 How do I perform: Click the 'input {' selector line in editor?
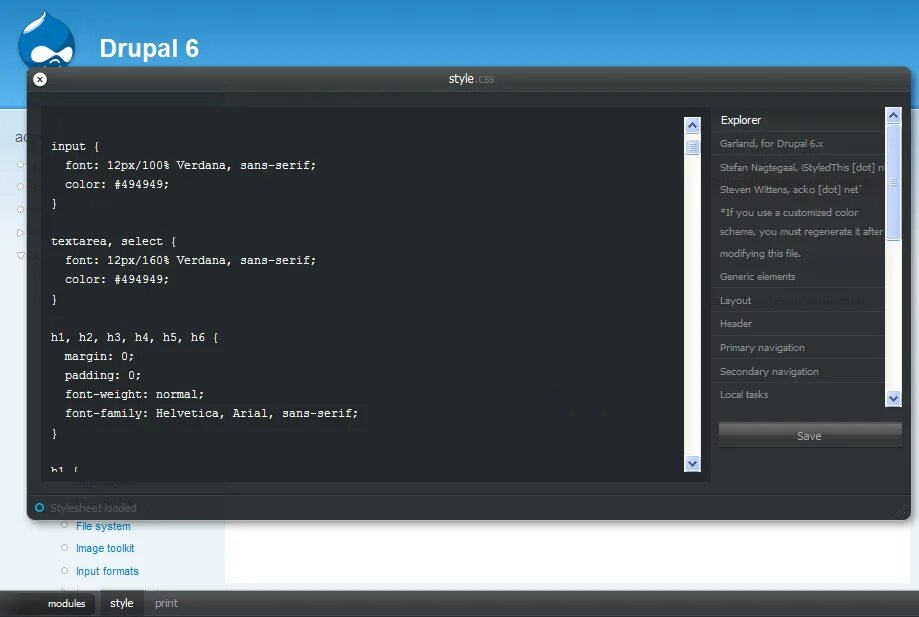click(x=75, y=146)
